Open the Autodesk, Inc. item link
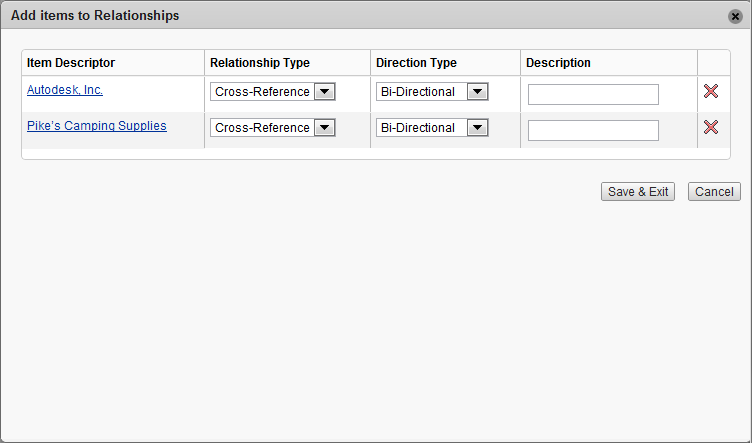Viewport: 752px width, 443px height. click(65, 90)
